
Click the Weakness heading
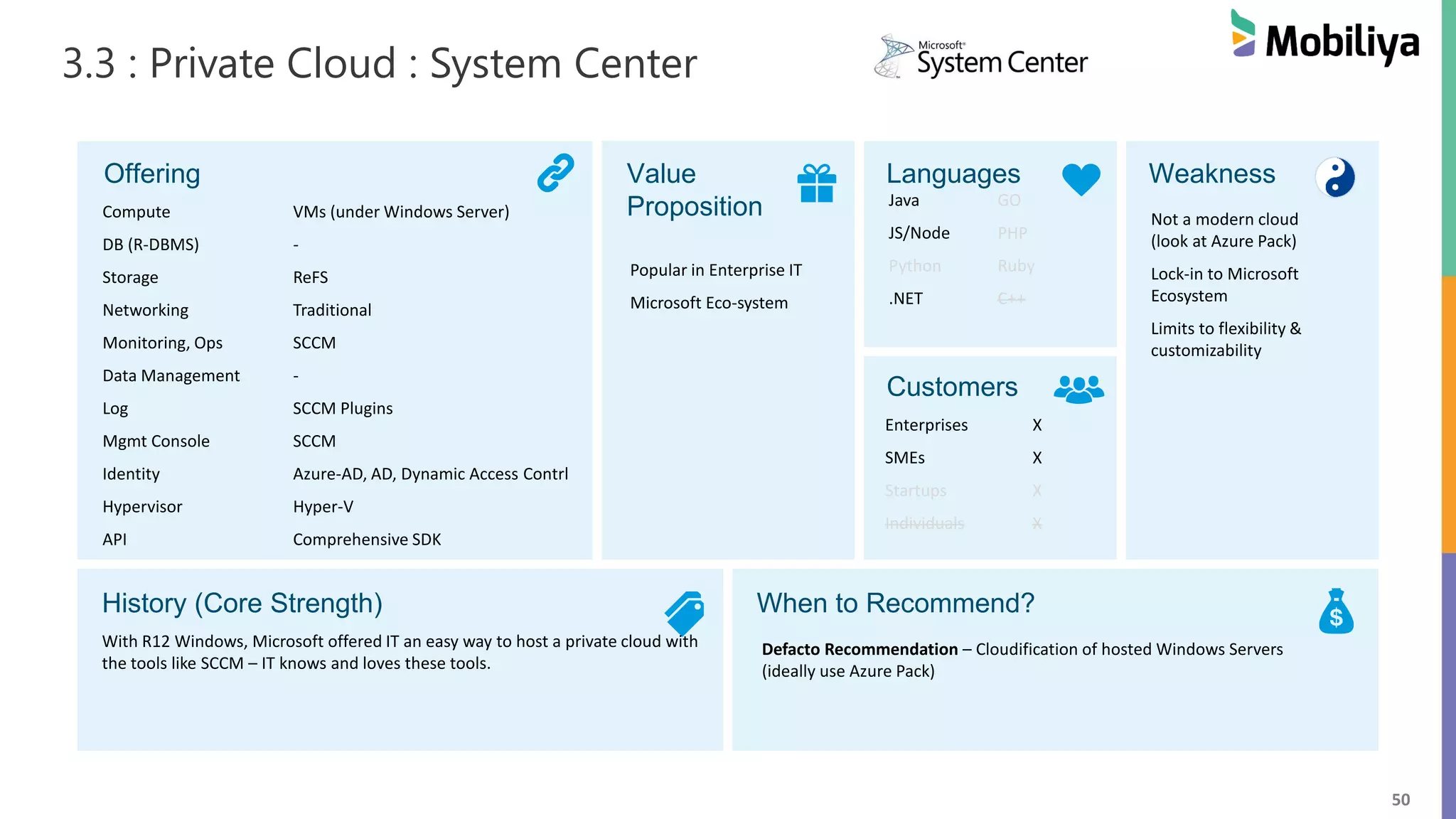click(x=1212, y=173)
